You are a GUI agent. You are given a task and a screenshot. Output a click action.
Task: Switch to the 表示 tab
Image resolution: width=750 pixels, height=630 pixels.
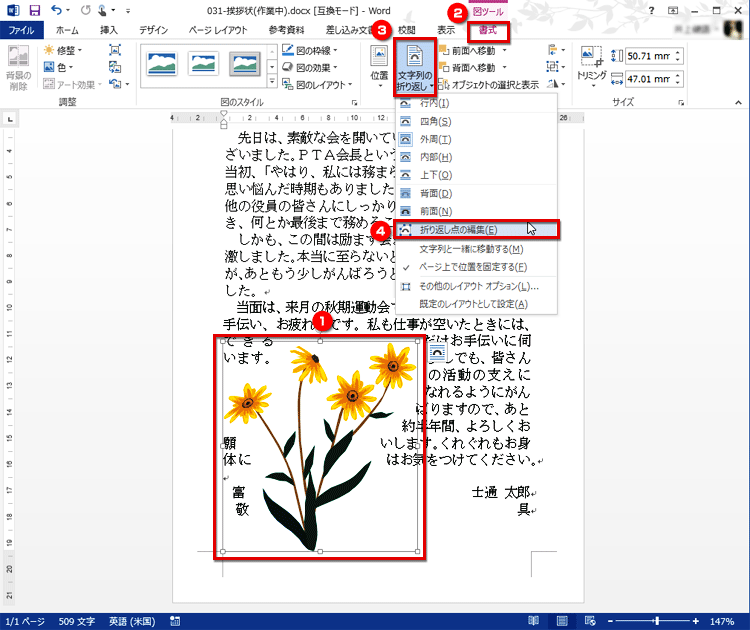(x=446, y=30)
